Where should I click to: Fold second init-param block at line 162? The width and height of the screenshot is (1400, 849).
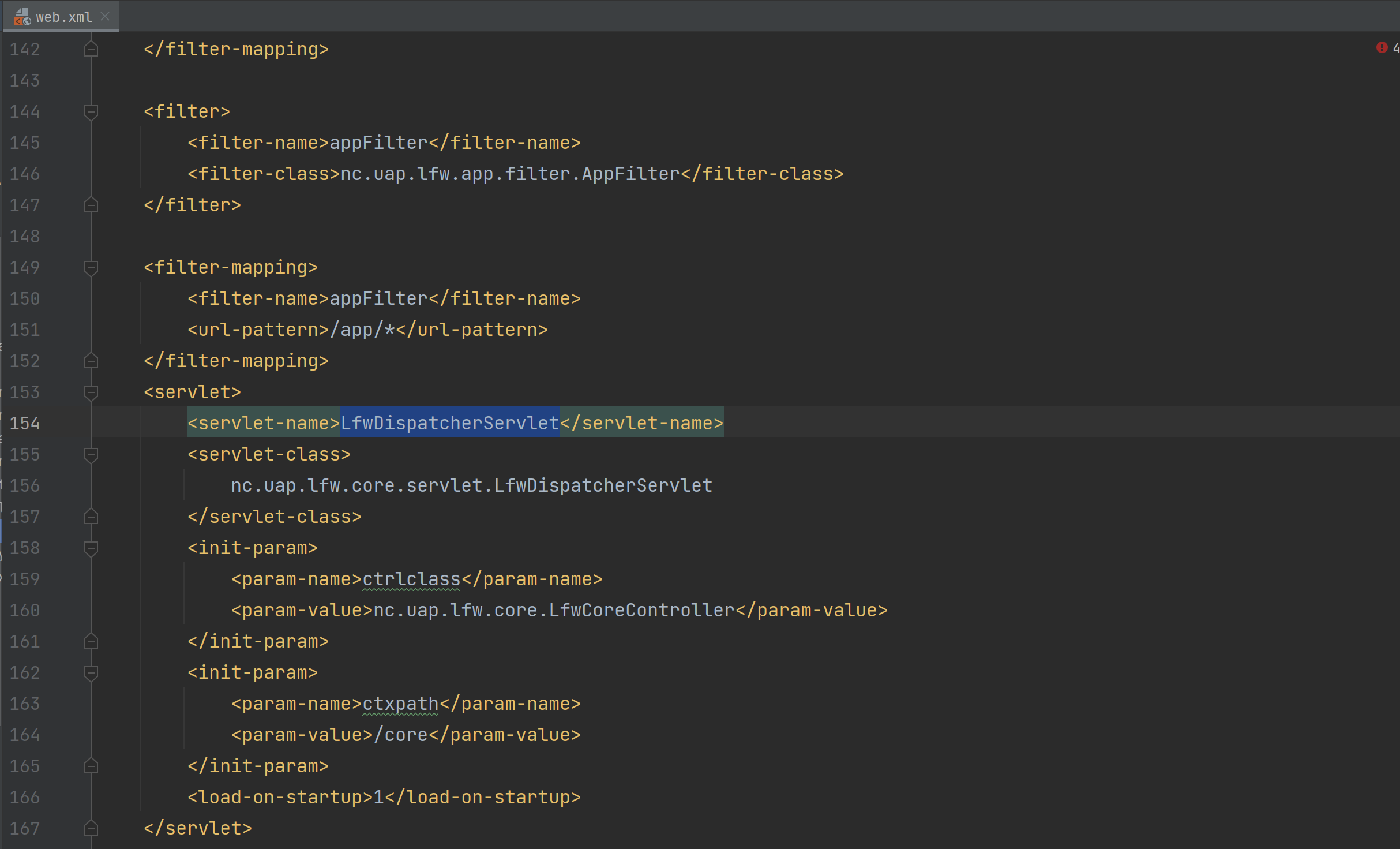(91, 672)
